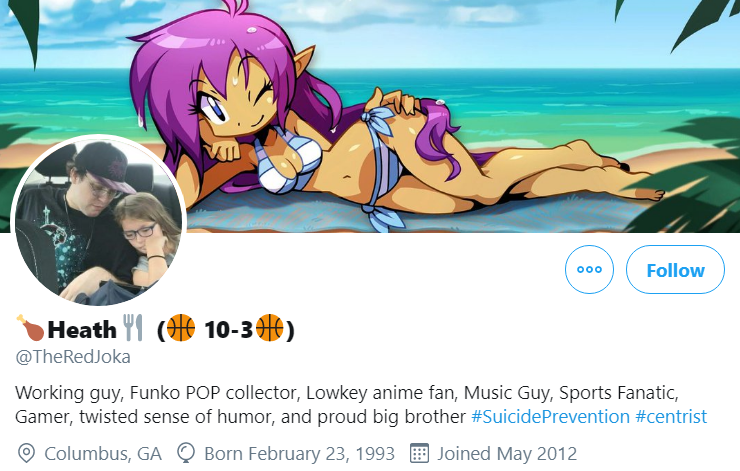Click the Columbus, GA location text
The image size is (740, 471).
tap(103, 454)
